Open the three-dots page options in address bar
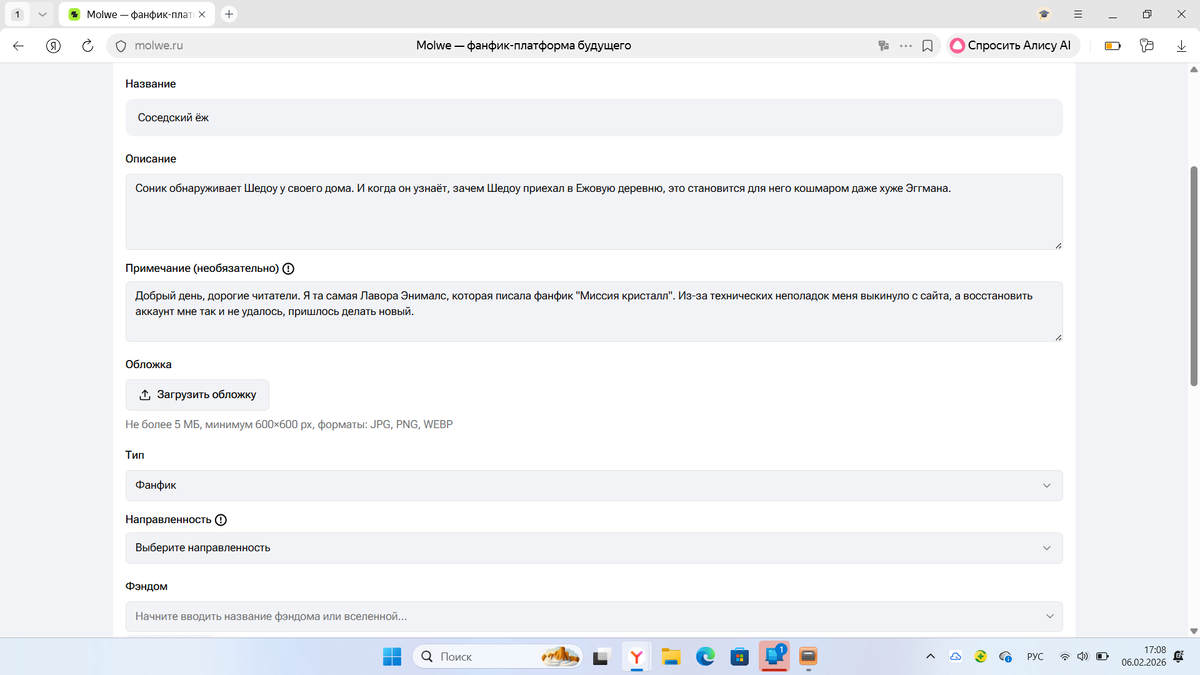Image resolution: width=1200 pixels, height=675 pixels. [906, 45]
